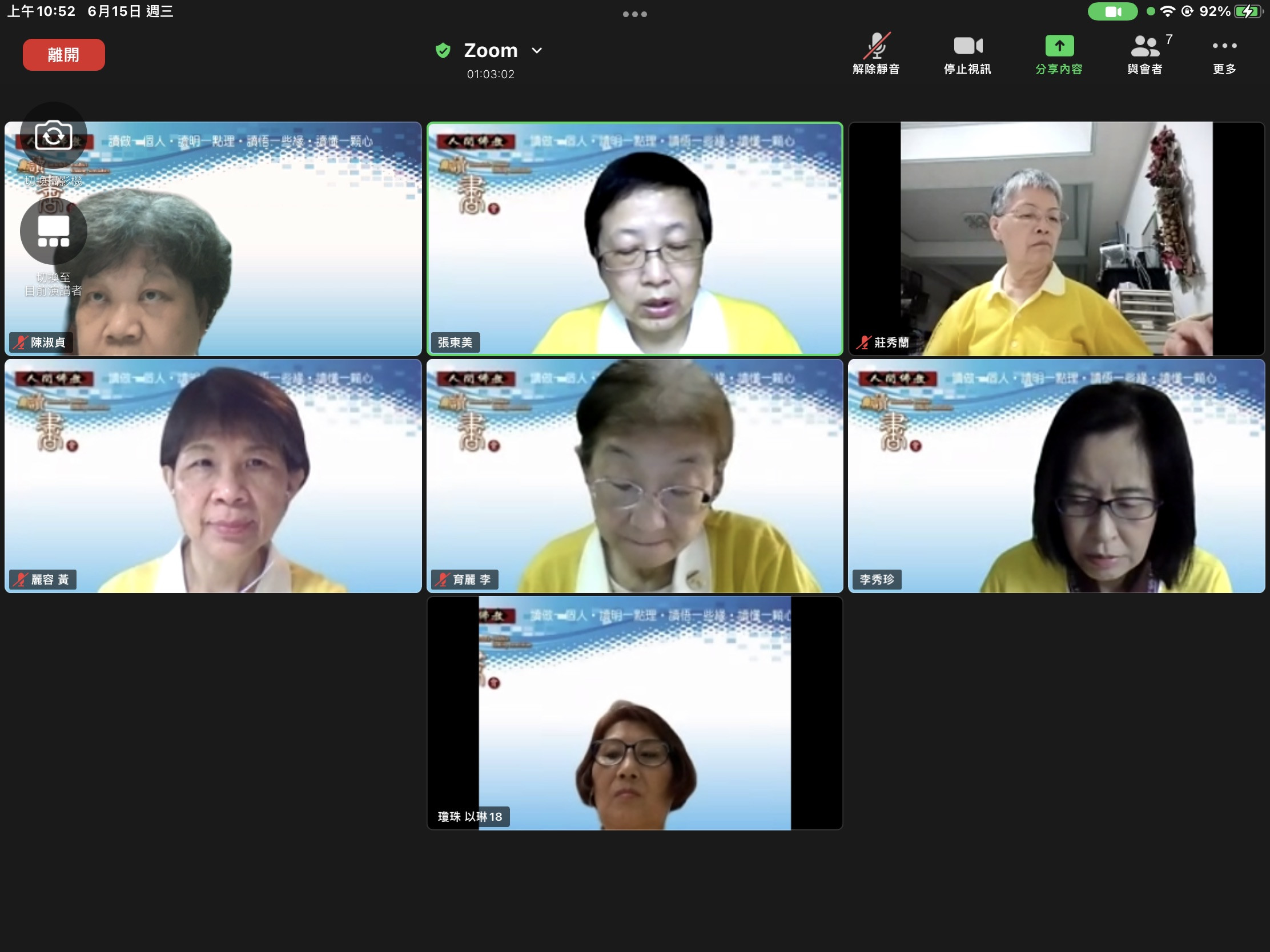Tap the three dots at top center
The image size is (1270, 952).
point(634,14)
